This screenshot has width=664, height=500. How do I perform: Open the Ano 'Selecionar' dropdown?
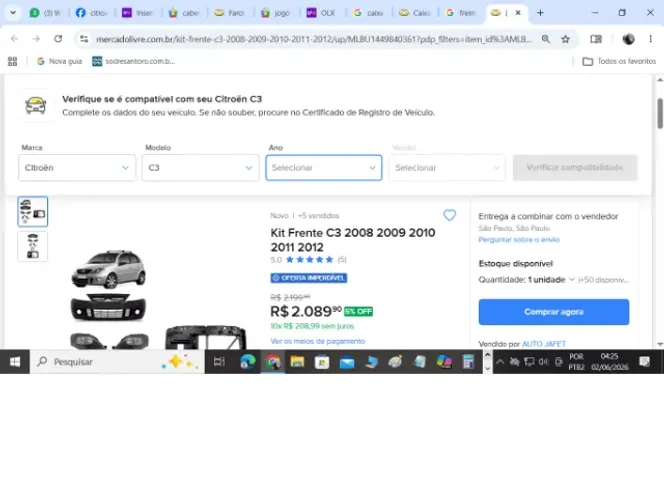click(x=324, y=168)
